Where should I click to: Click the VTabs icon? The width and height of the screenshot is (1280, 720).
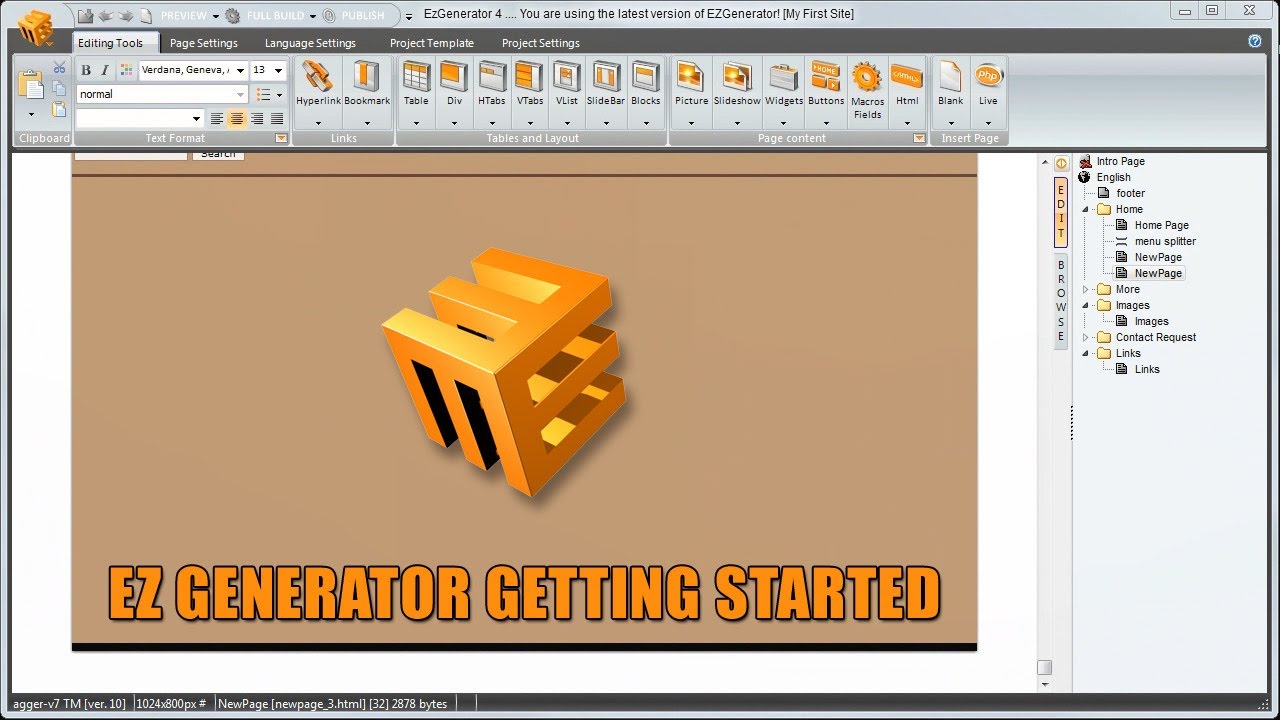[530, 77]
